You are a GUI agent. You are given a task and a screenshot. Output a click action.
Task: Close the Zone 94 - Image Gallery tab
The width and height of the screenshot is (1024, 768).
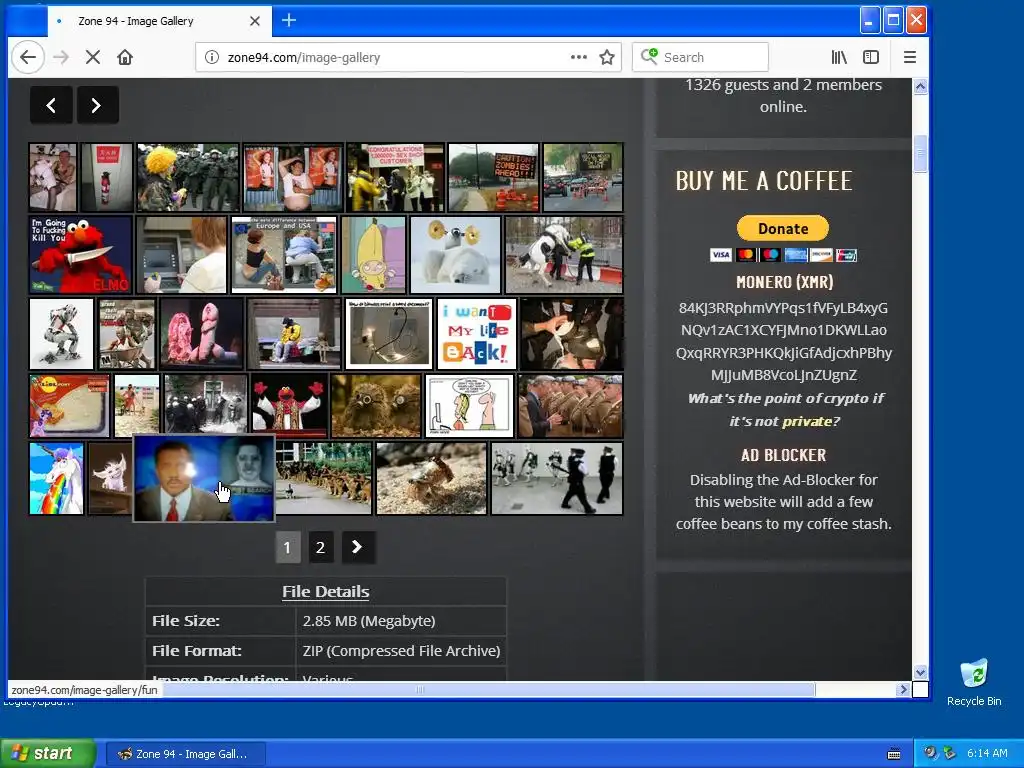click(x=255, y=21)
